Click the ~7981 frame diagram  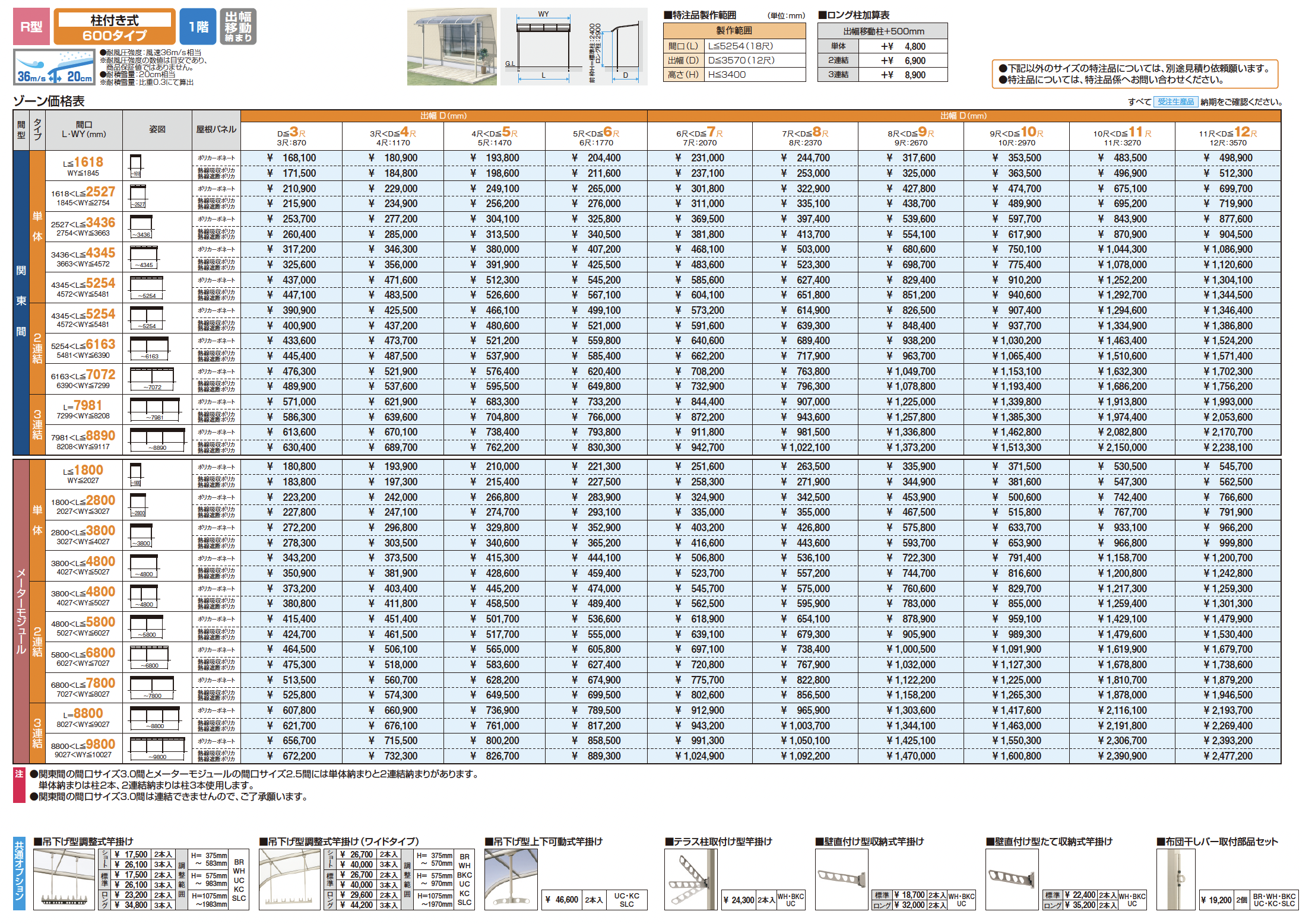154,409
